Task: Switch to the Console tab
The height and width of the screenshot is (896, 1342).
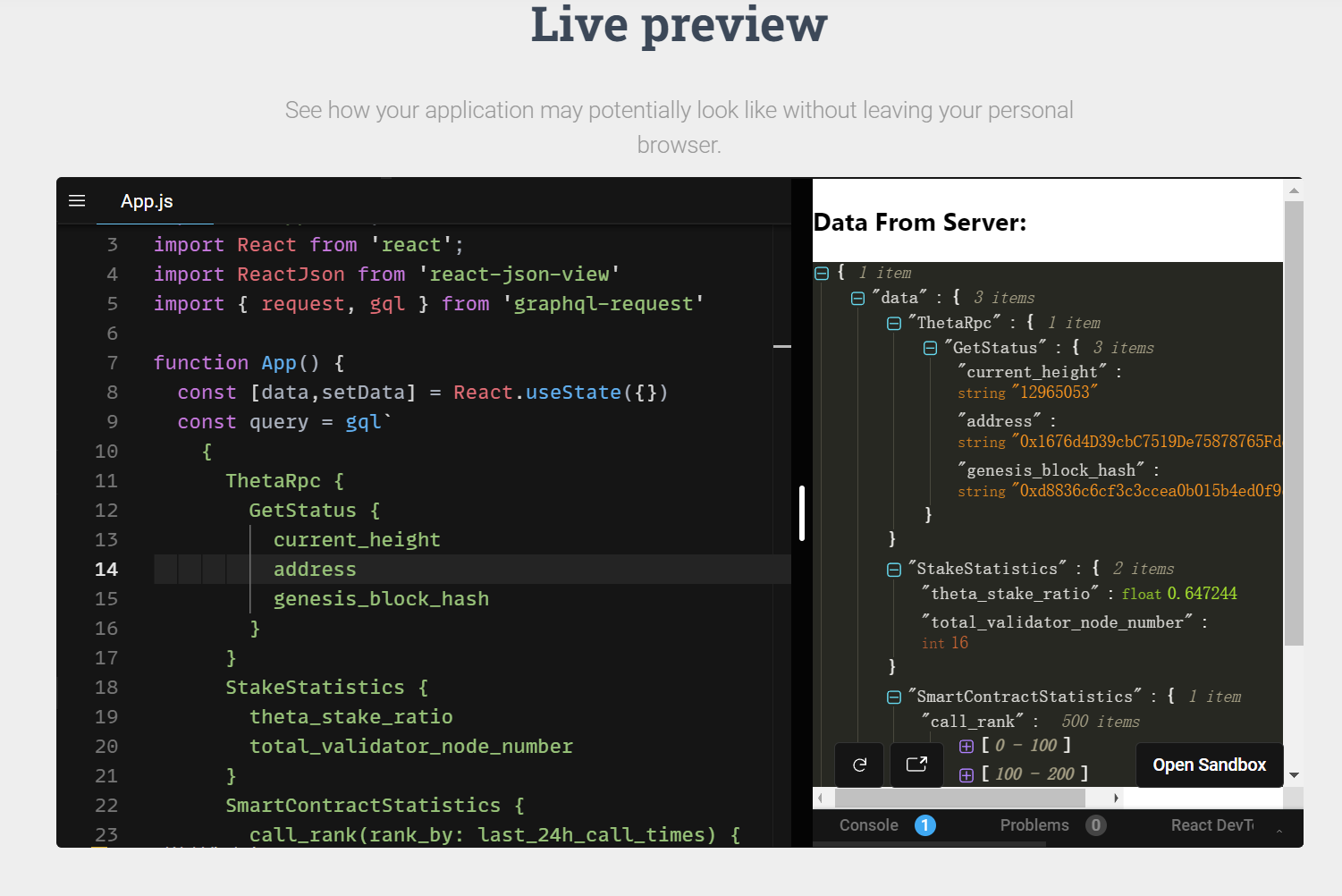Action: click(868, 825)
